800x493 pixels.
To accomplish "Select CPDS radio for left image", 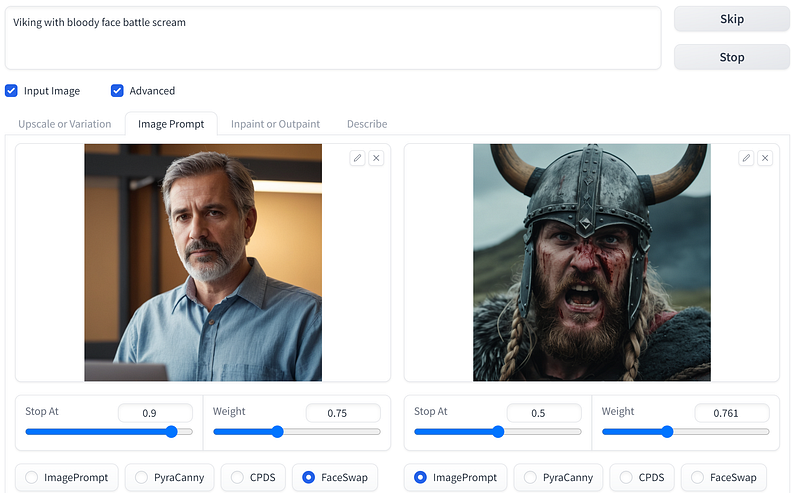I will (237, 477).
